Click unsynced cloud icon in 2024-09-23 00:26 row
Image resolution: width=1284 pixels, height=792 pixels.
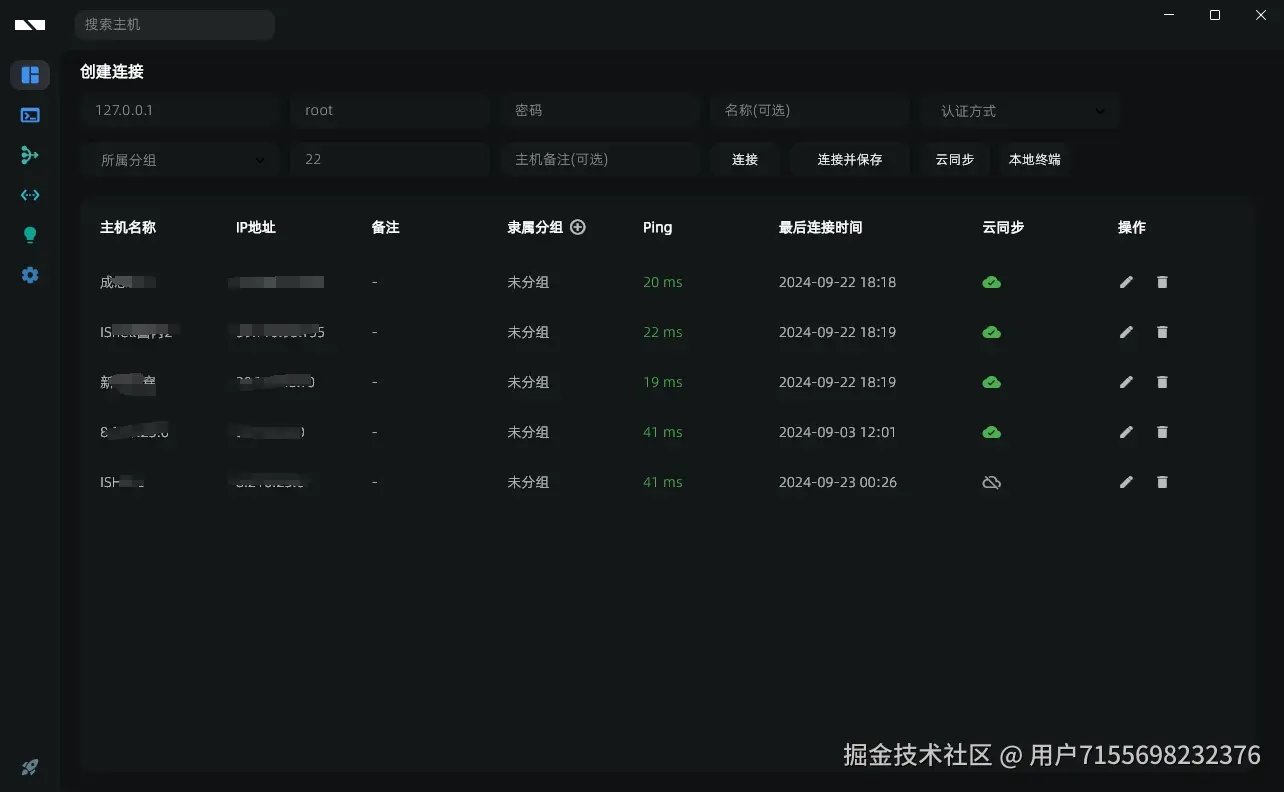(992, 483)
